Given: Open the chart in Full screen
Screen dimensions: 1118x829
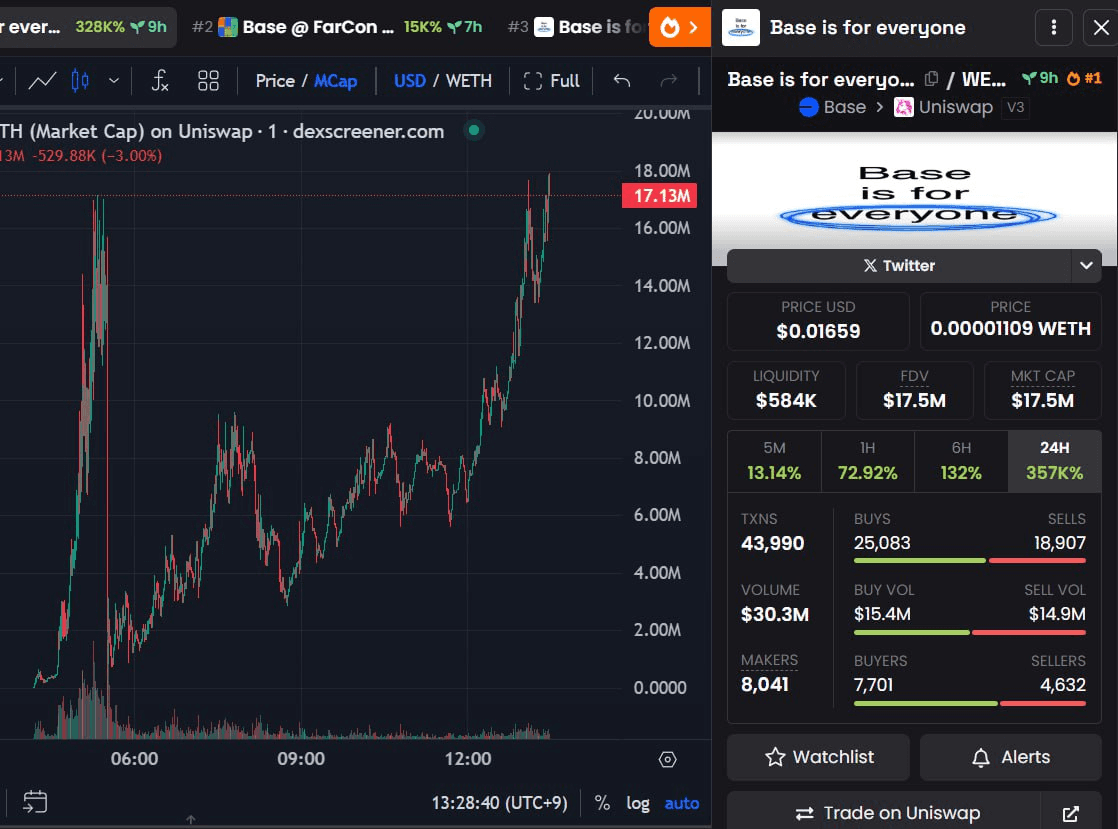Looking at the screenshot, I should pyautogui.click(x=551, y=81).
